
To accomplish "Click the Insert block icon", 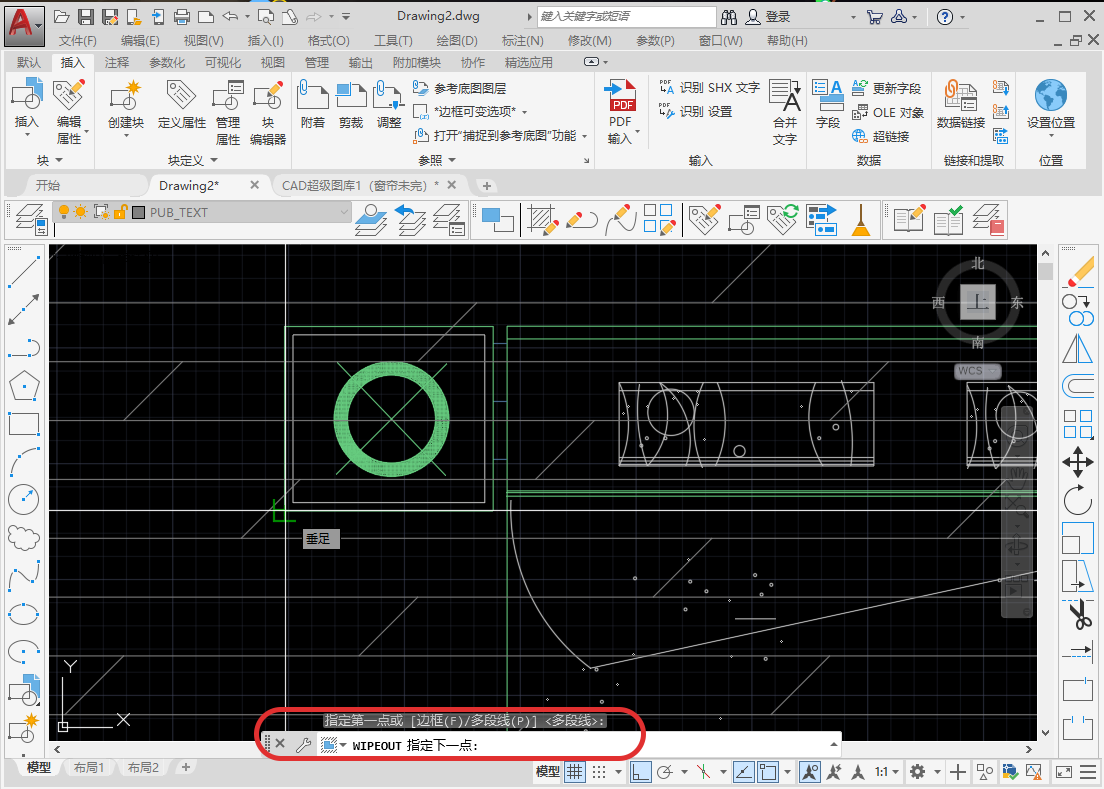I will 27,96.
